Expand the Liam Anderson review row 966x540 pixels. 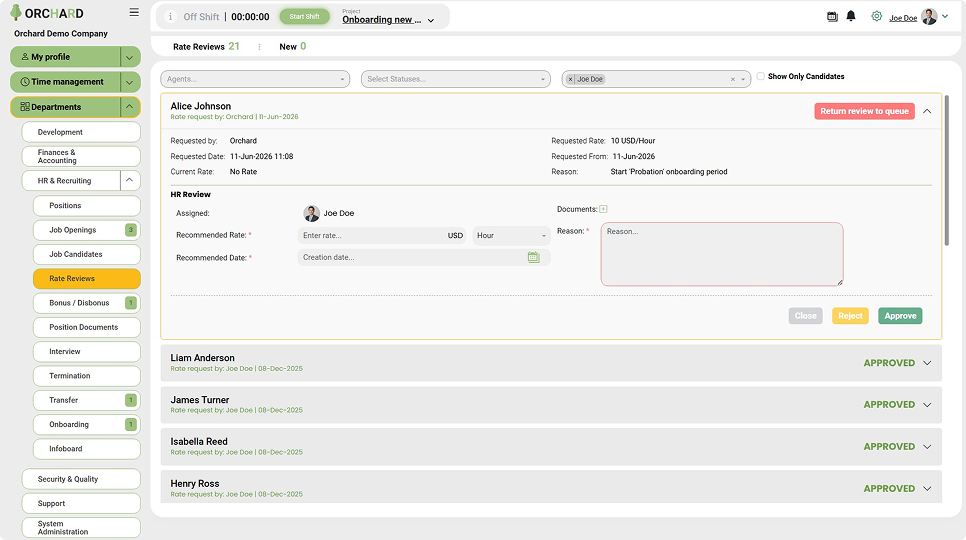click(927, 363)
